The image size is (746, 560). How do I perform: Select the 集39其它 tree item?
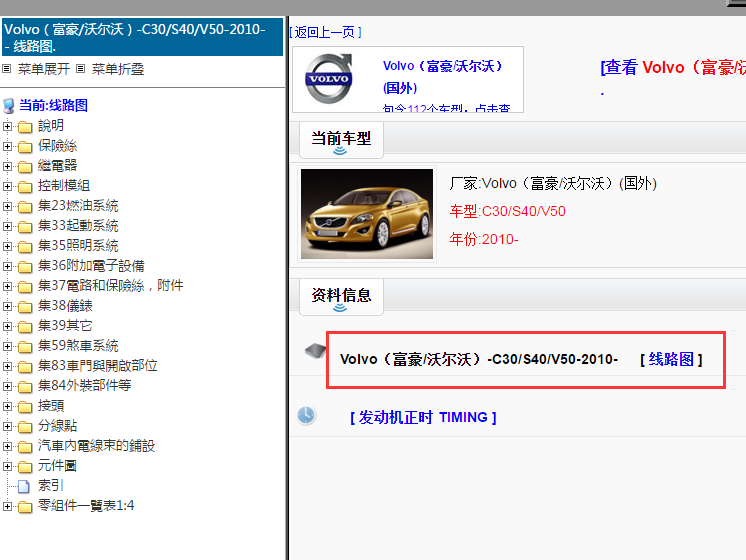[x=65, y=325]
